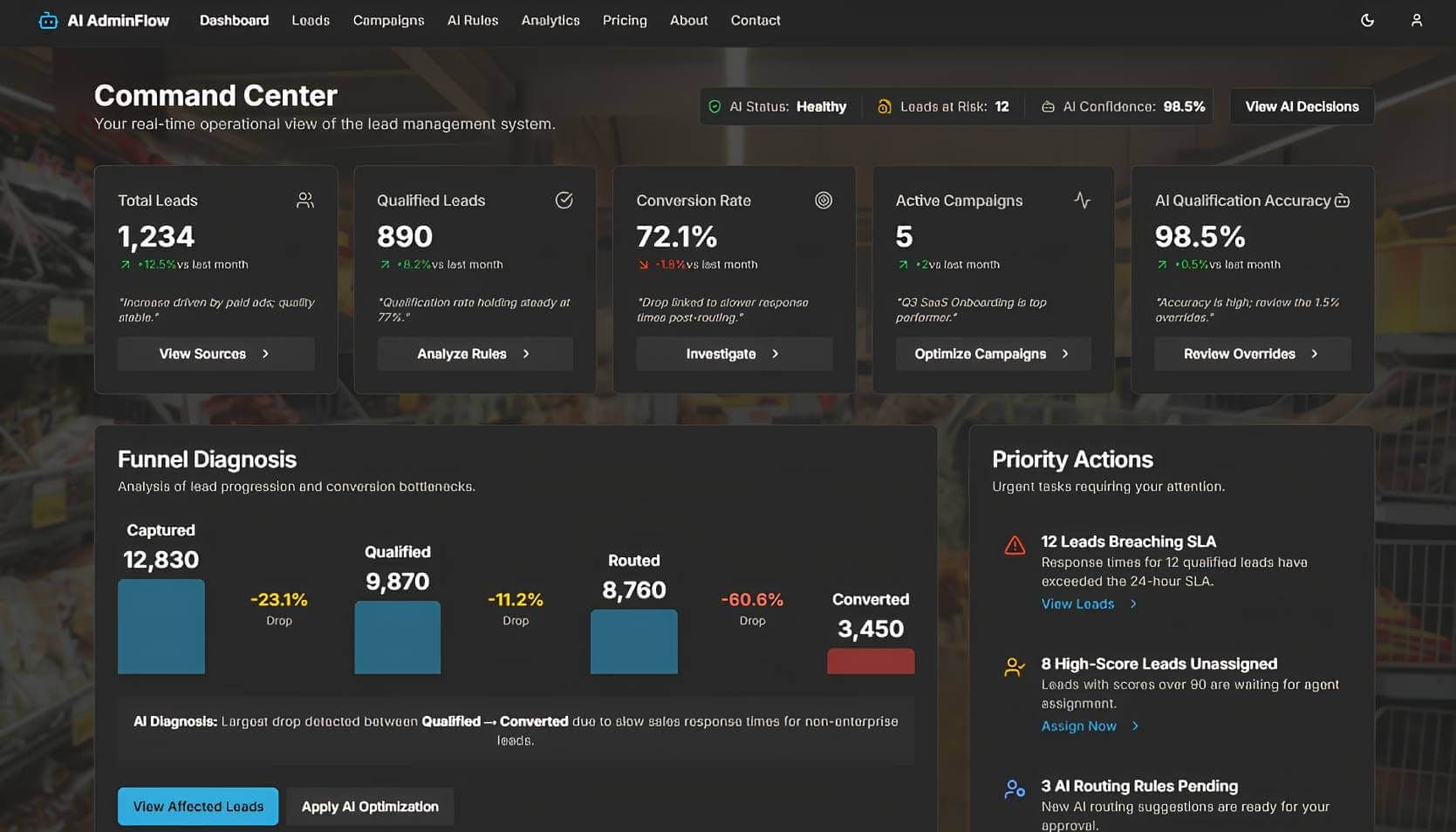
Task: Click the checkmark icon on Qualified Leads card
Action: 564,201
